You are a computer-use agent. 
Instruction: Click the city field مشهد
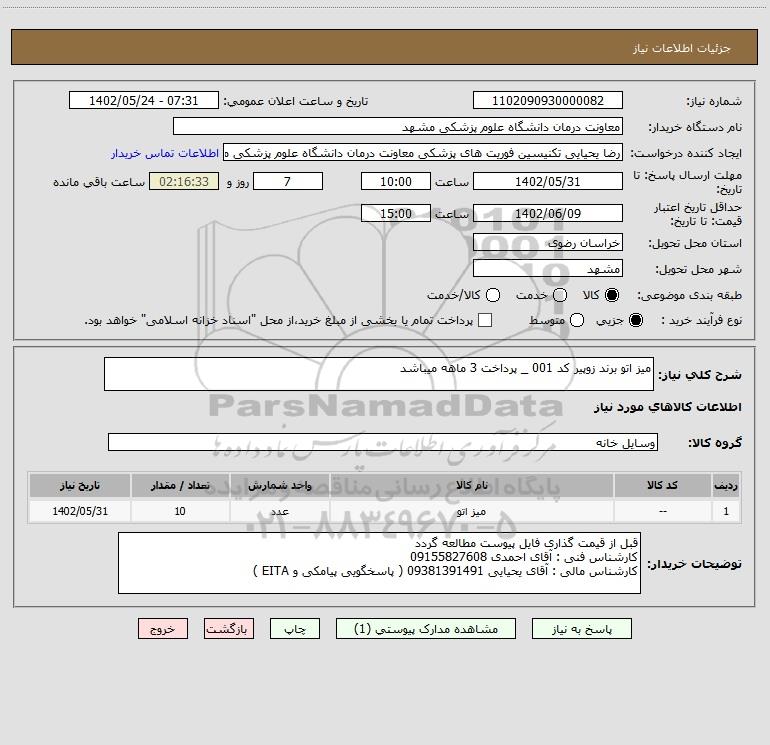[x=548, y=269]
